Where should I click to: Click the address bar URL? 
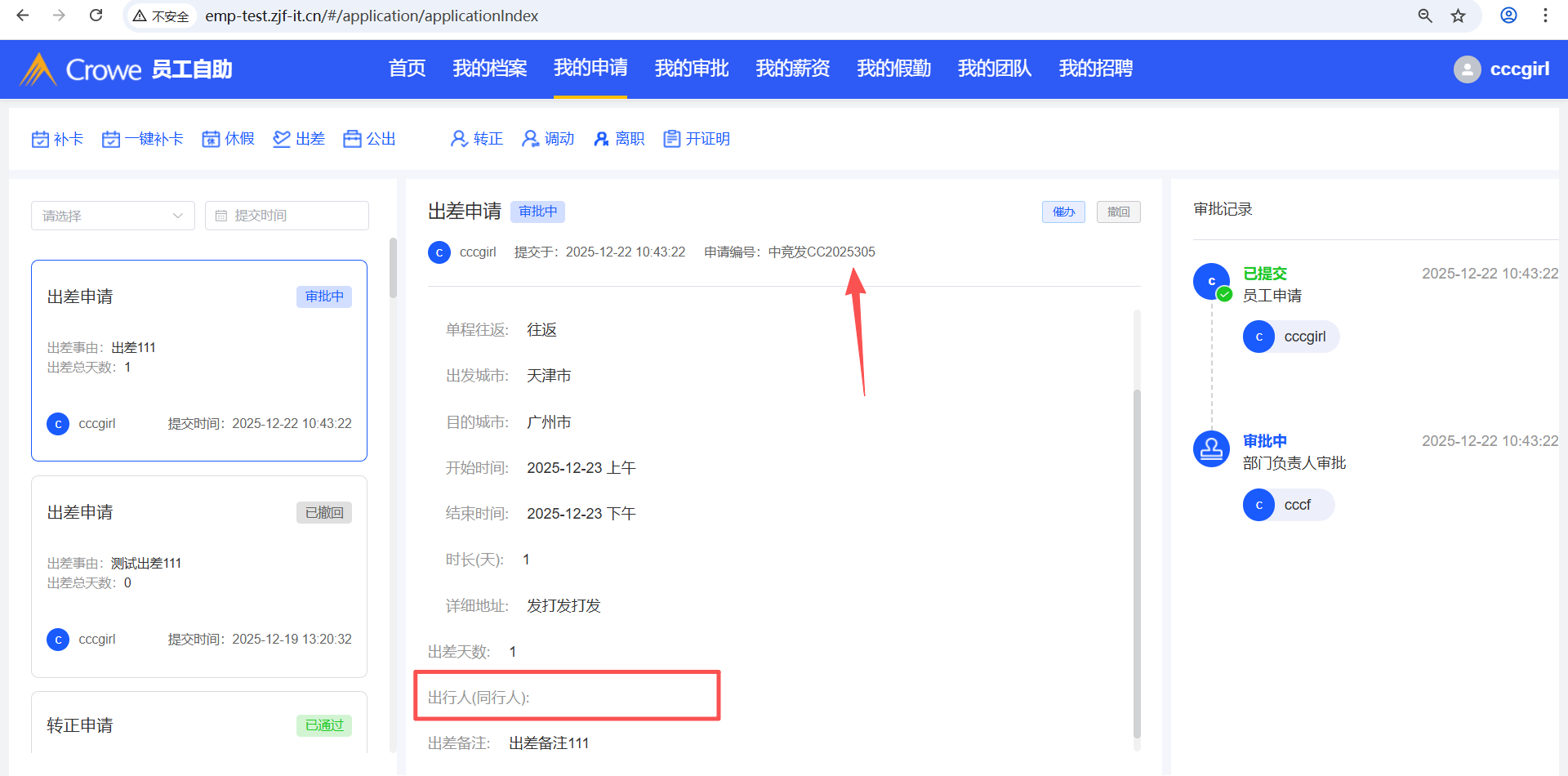click(372, 16)
